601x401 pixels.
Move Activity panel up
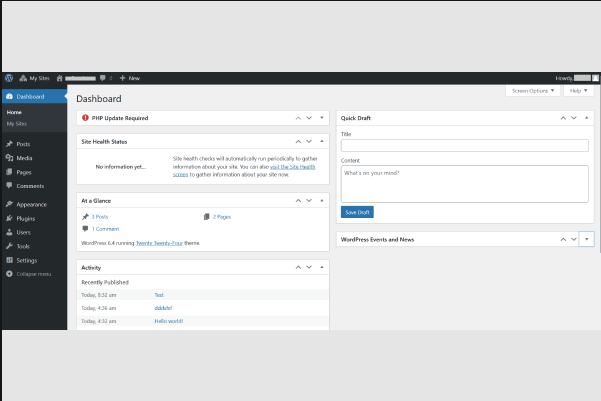click(x=298, y=267)
